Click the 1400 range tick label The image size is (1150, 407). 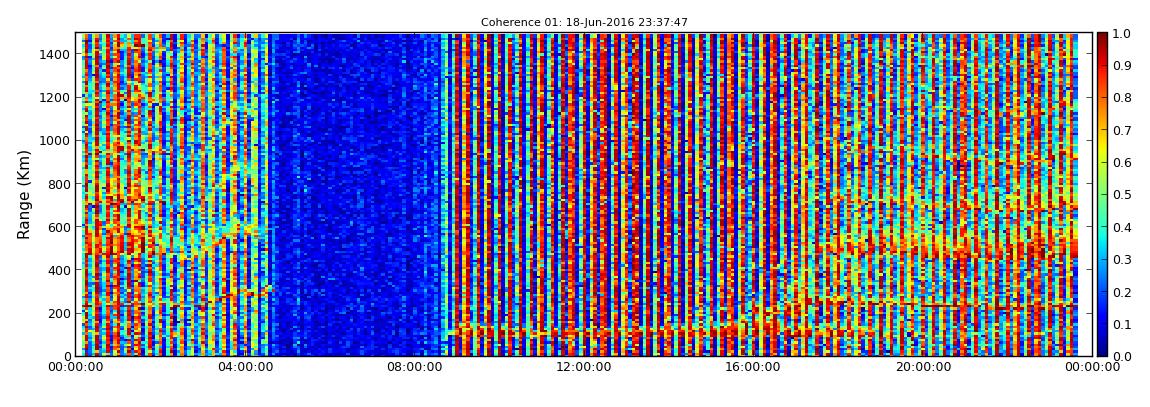56,54
